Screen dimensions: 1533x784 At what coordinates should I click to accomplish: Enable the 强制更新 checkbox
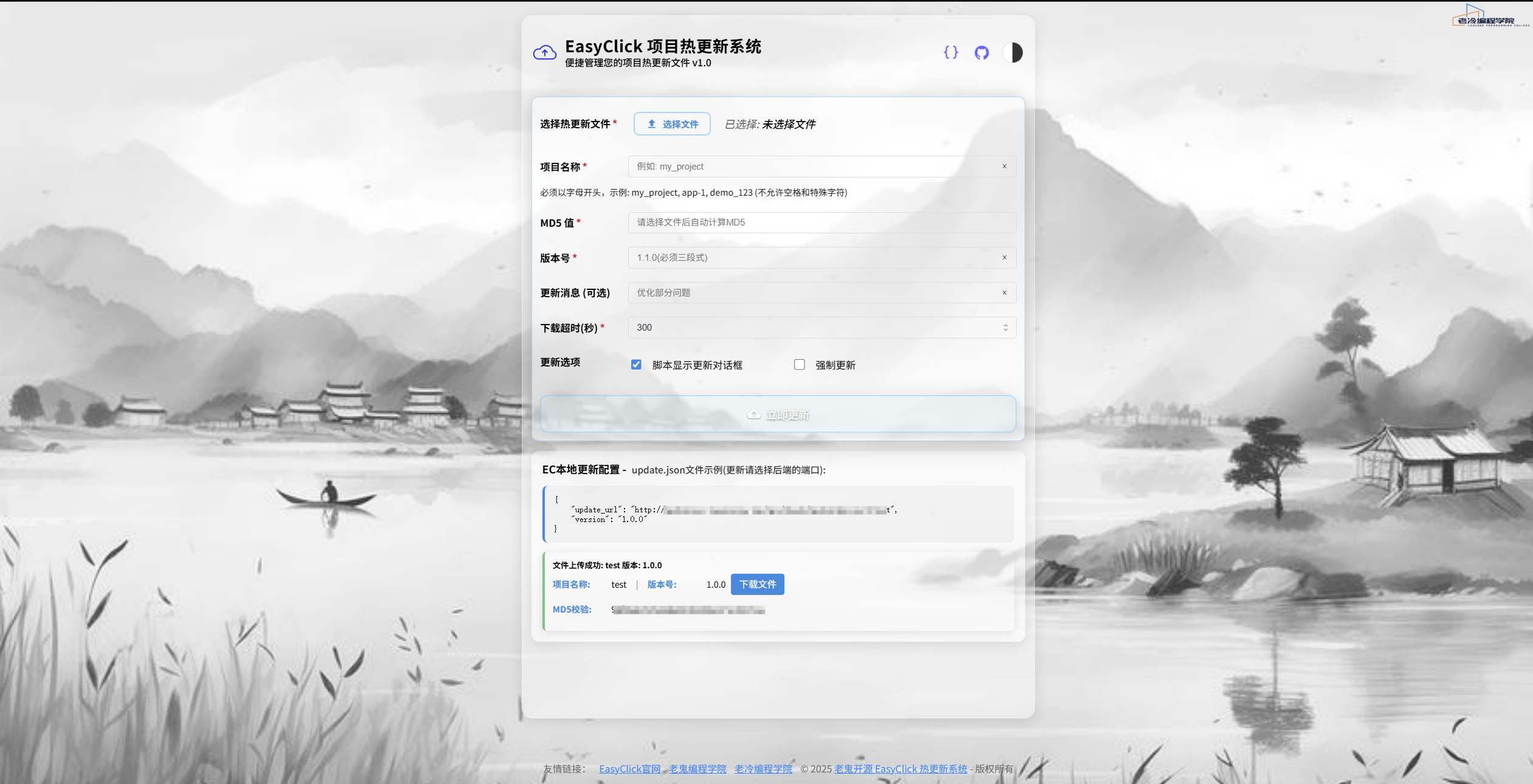coord(800,364)
